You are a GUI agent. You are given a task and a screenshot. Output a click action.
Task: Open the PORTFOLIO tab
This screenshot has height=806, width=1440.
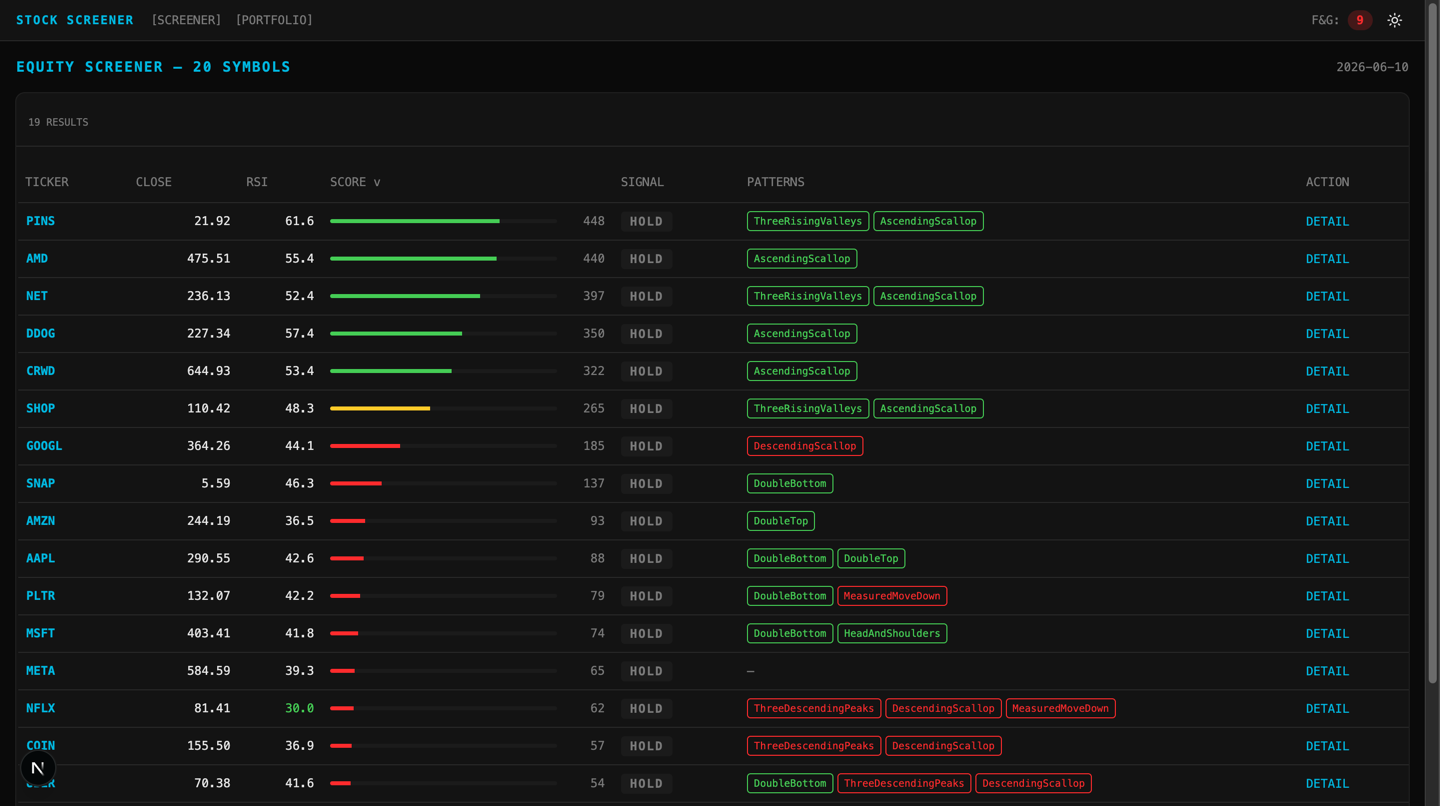coord(274,20)
